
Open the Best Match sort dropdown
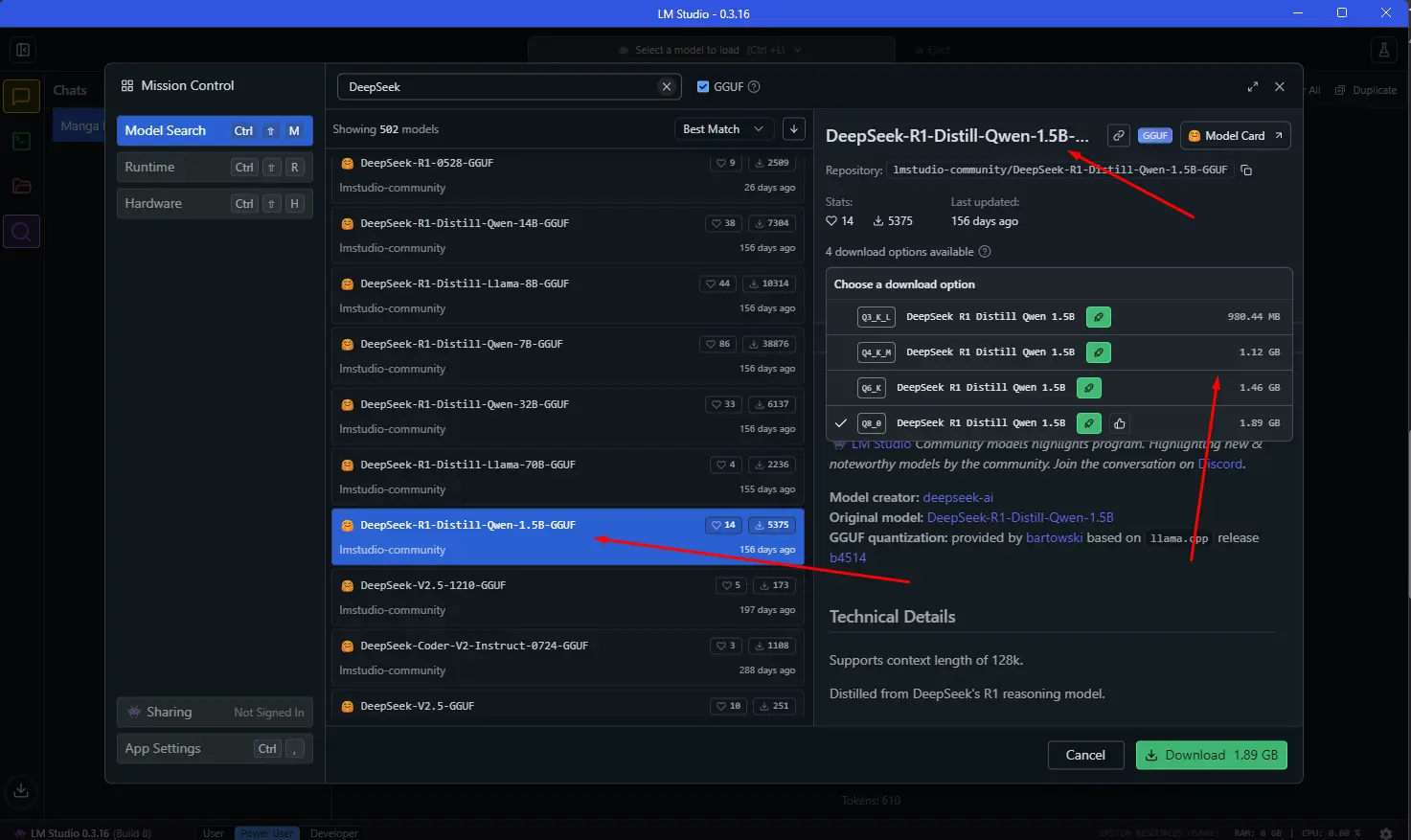[723, 129]
